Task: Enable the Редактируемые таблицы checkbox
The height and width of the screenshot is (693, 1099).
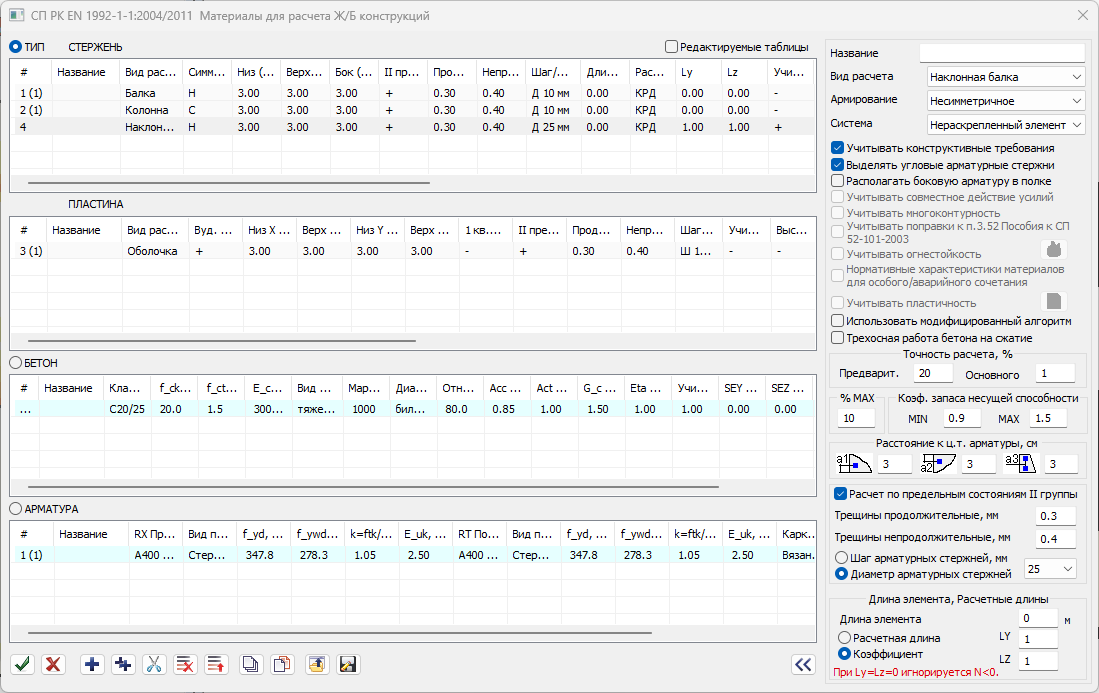Action: [671, 47]
